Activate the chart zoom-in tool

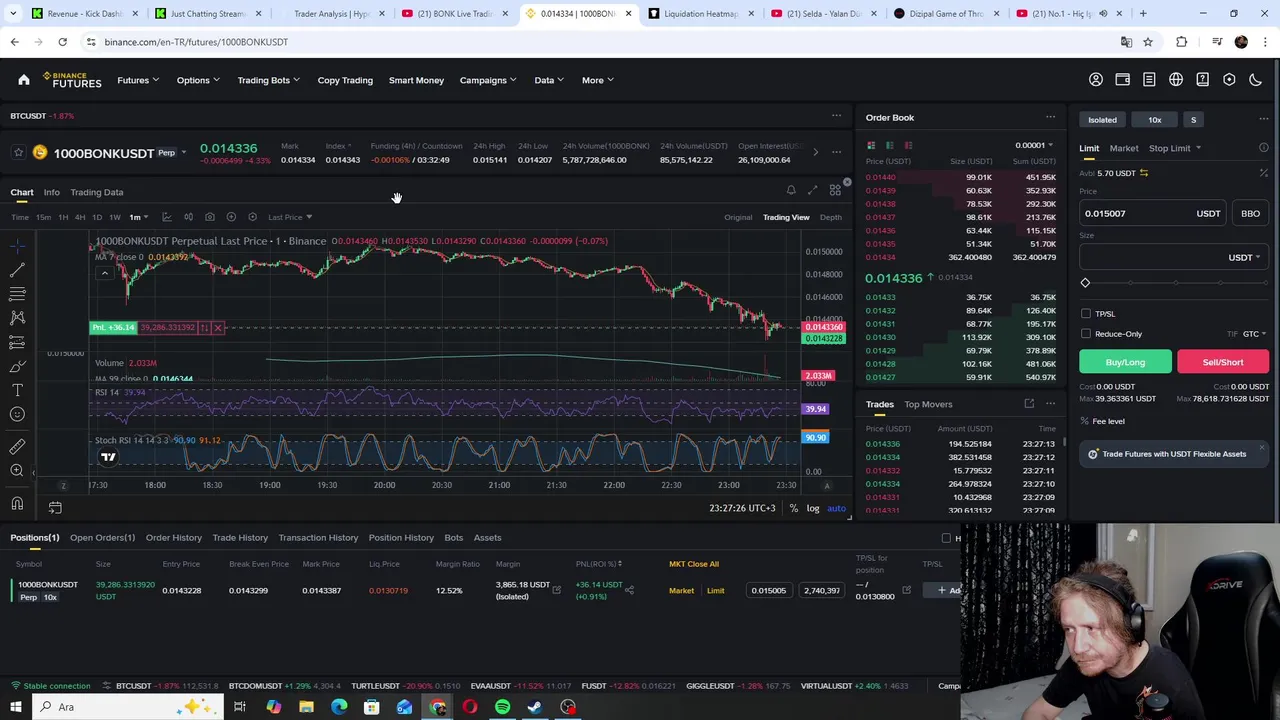17,470
